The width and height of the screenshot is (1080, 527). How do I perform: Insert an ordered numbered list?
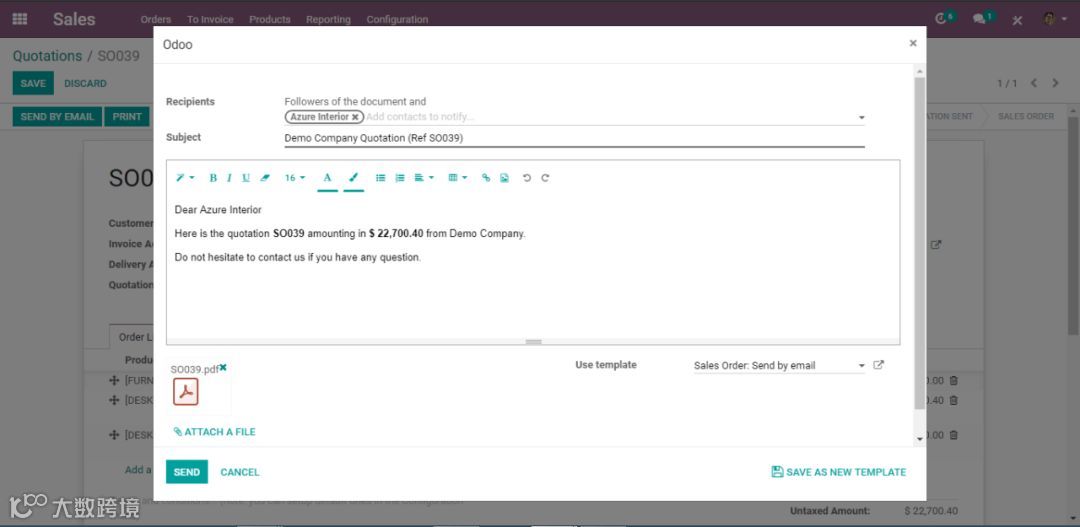click(399, 178)
